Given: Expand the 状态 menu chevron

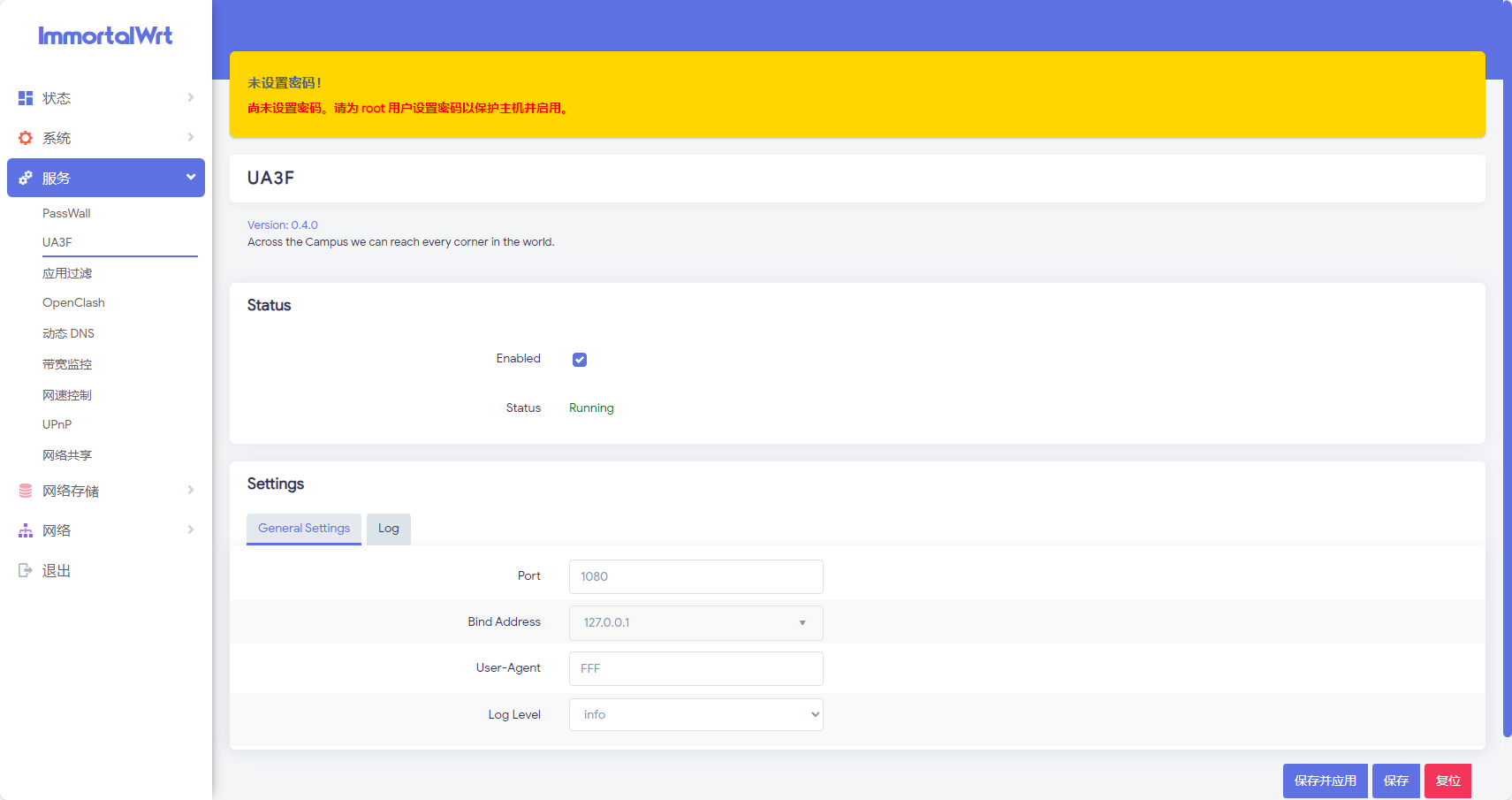Looking at the screenshot, I should click(190, 97).
